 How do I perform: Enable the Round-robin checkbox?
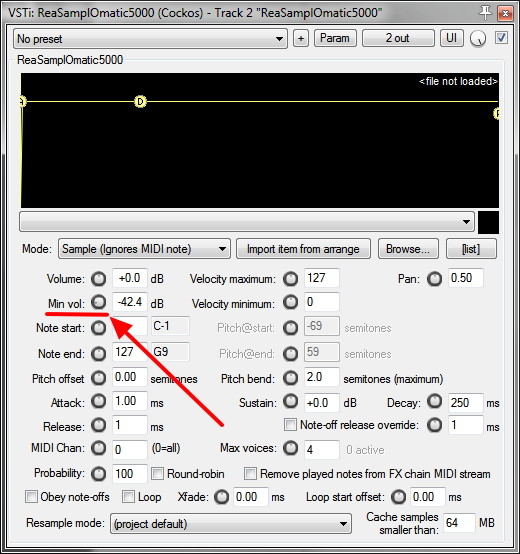[158, 473]
